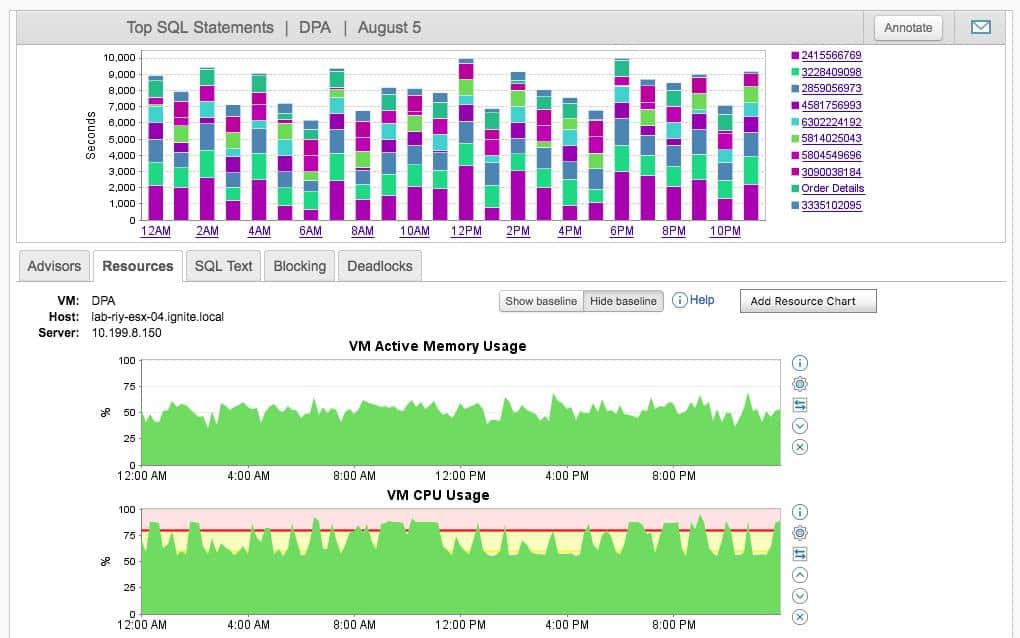Remove the VM Active Memory Usage chart

click(x=799, y=447)
